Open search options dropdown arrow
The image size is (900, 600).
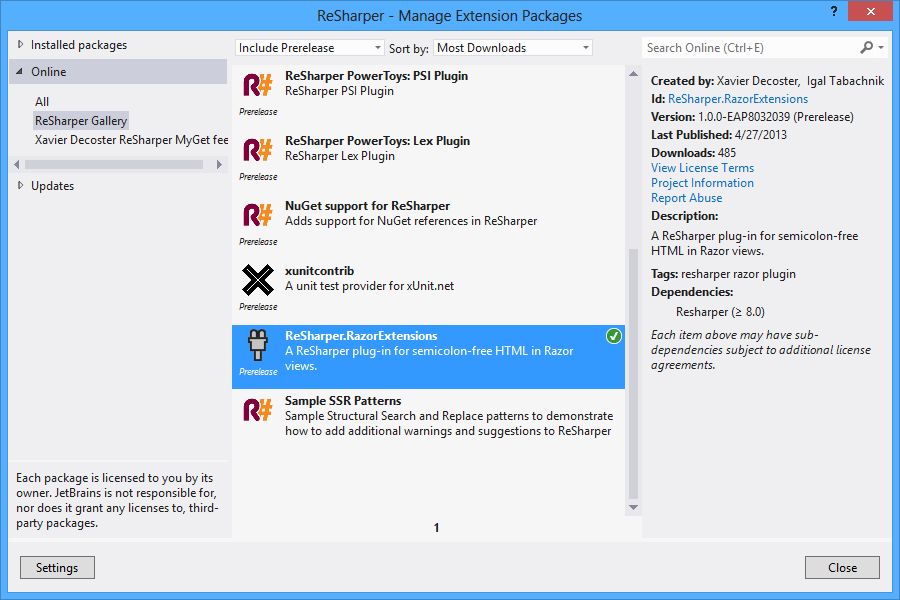881,48
